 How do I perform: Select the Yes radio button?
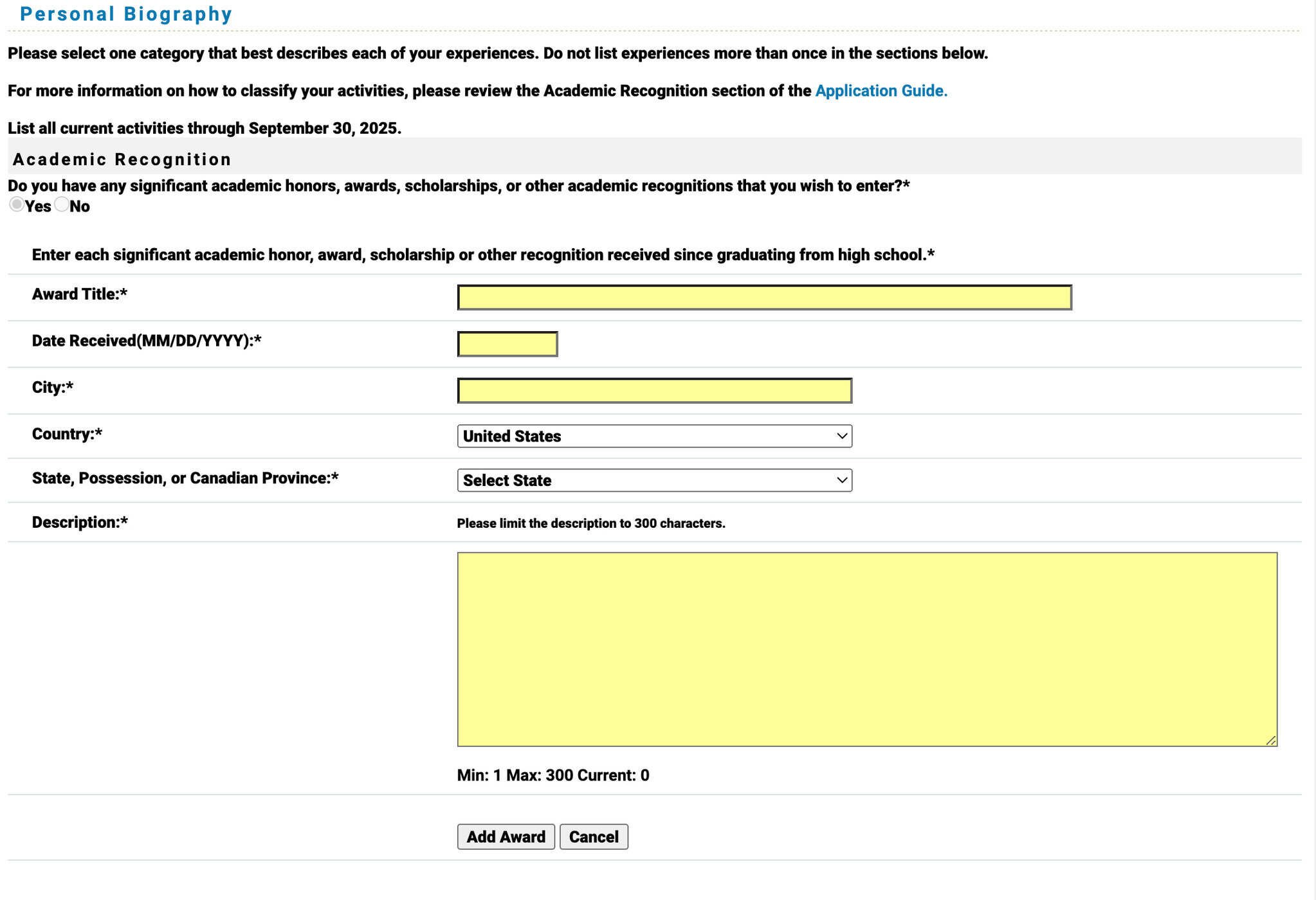click(16, 204)
